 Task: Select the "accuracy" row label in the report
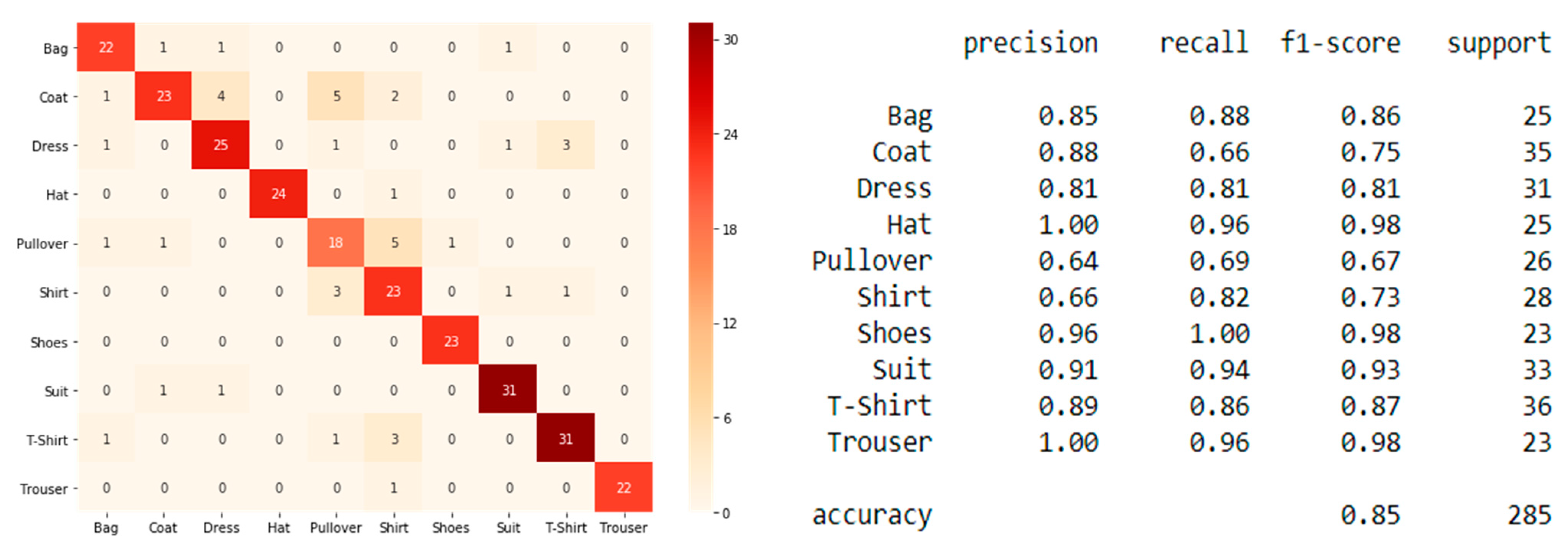click(872, 516)
